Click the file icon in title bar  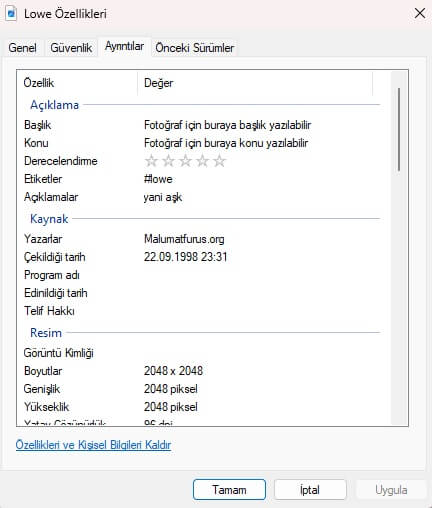pyautogui.click(x=11, y=14)
